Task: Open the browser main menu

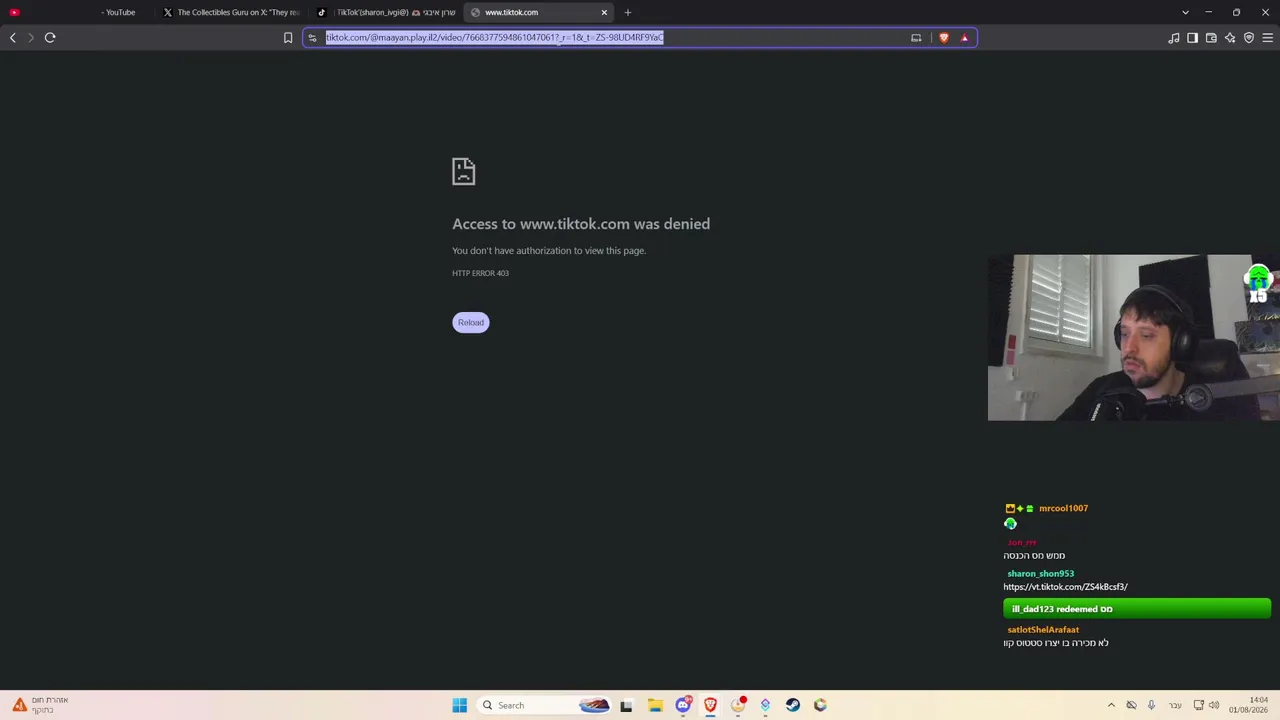Action: click(1267, 38)
